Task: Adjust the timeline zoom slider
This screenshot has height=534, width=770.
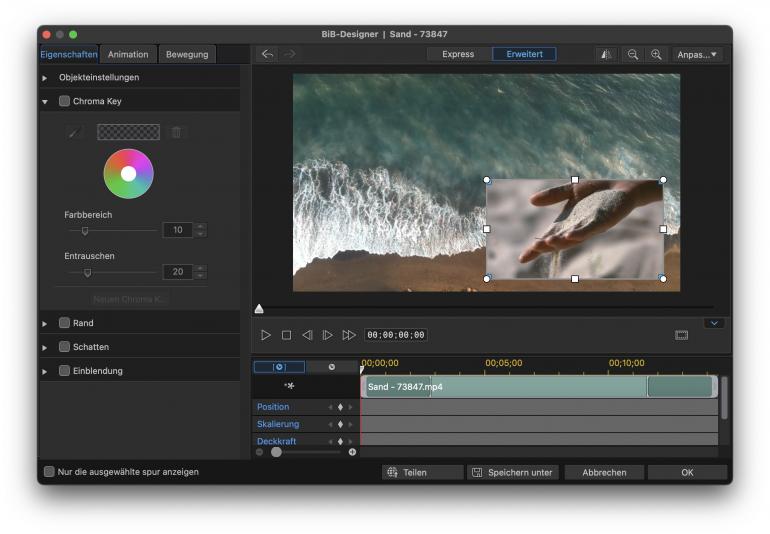Action: pyautogui.click(x=276, y=452)
